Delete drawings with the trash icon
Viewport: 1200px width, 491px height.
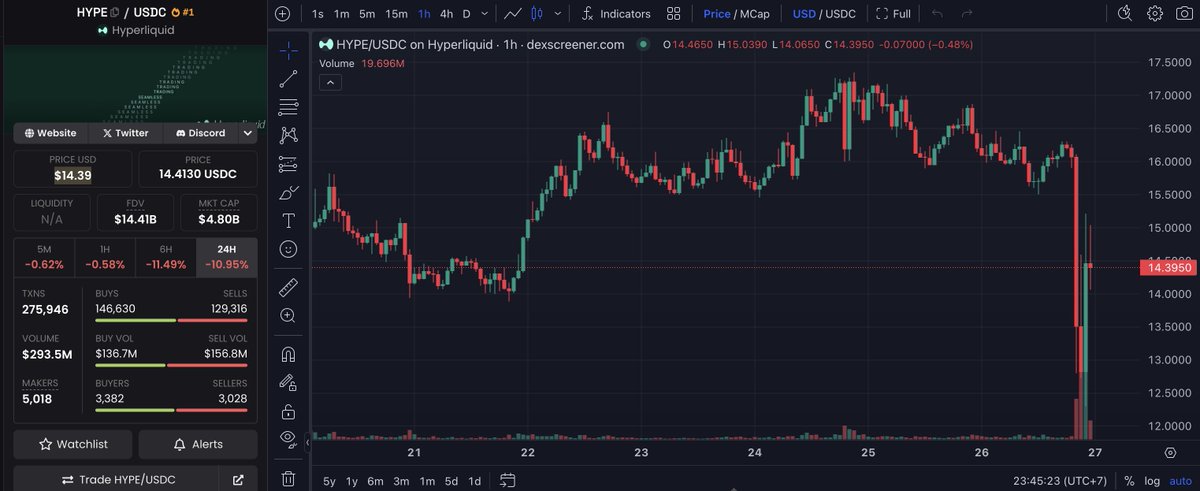click(x=288, y=478)
